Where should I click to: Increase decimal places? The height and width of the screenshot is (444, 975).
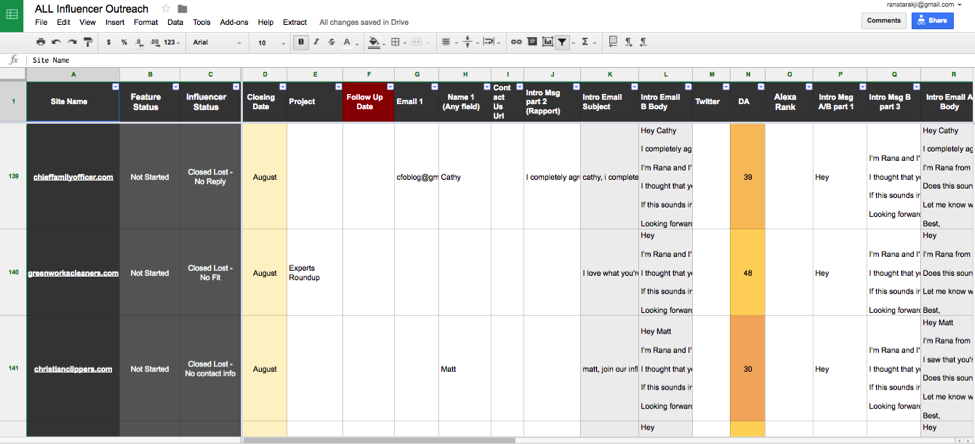click(x=154, y=42)
